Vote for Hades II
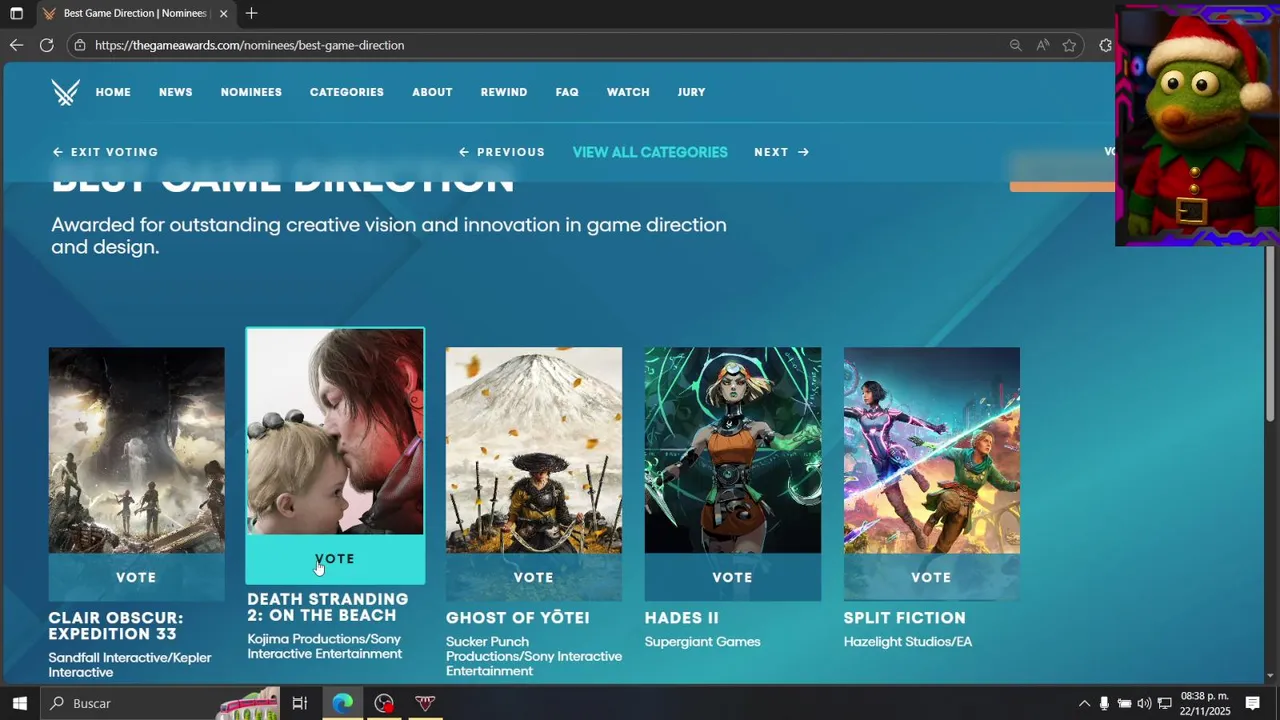This screenshot has width=1280, height=720. 733,577
